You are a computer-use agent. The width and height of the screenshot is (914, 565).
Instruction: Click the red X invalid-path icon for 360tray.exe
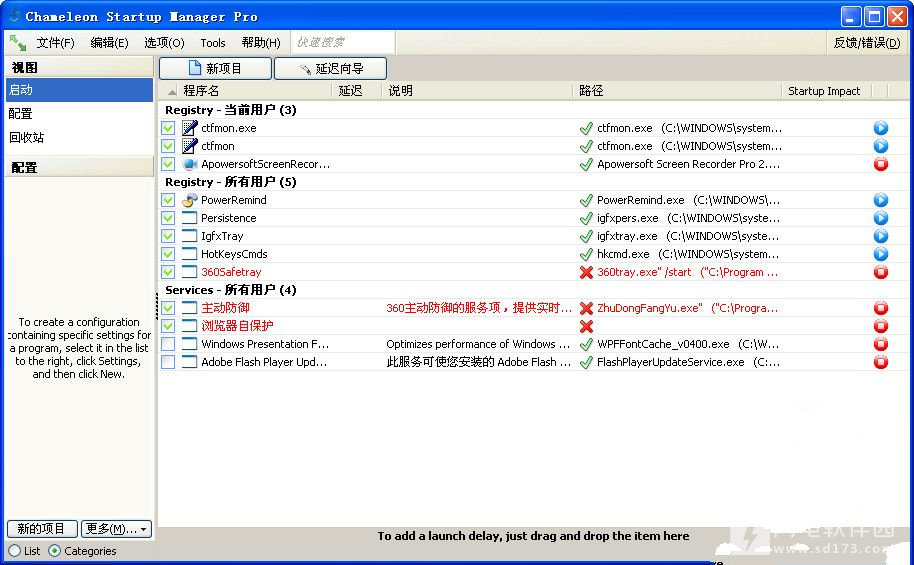(x=586, y=272)
